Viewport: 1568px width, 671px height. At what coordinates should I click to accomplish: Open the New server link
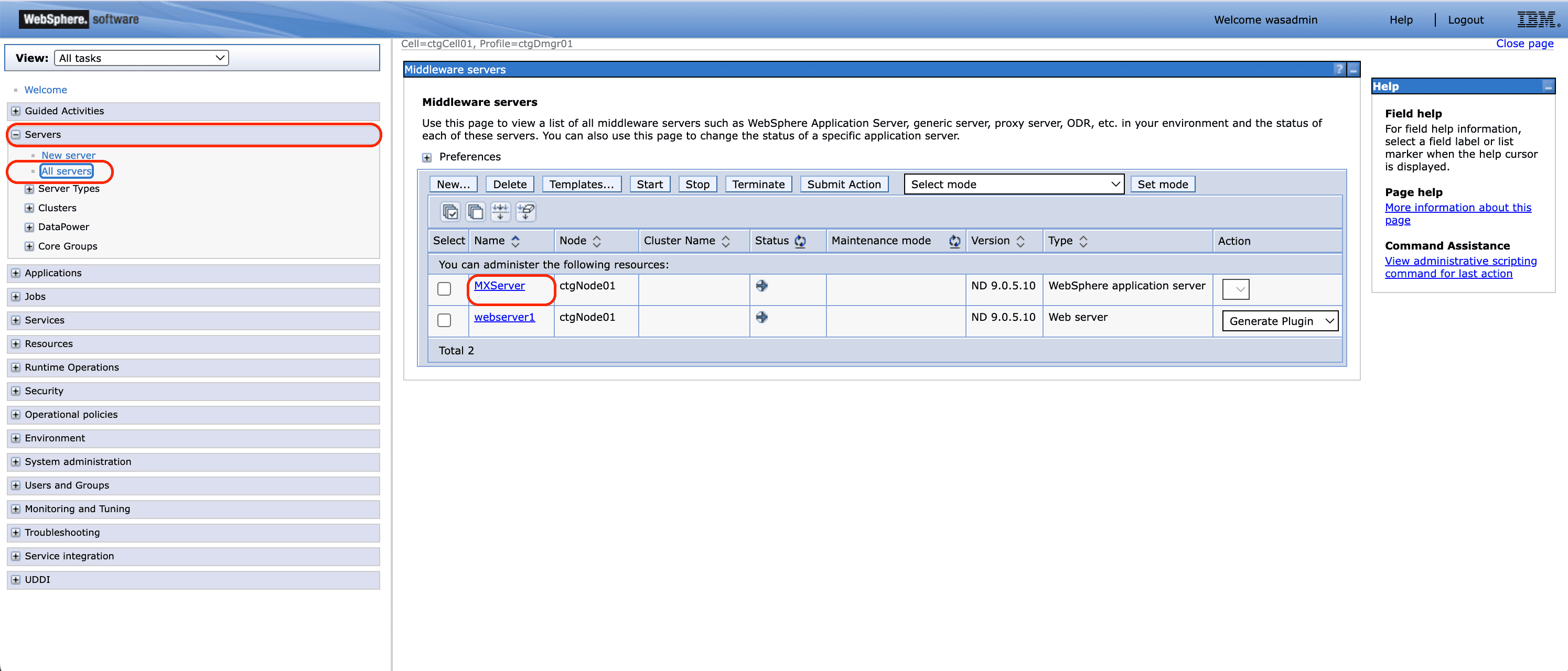click(x=68, y=155)
